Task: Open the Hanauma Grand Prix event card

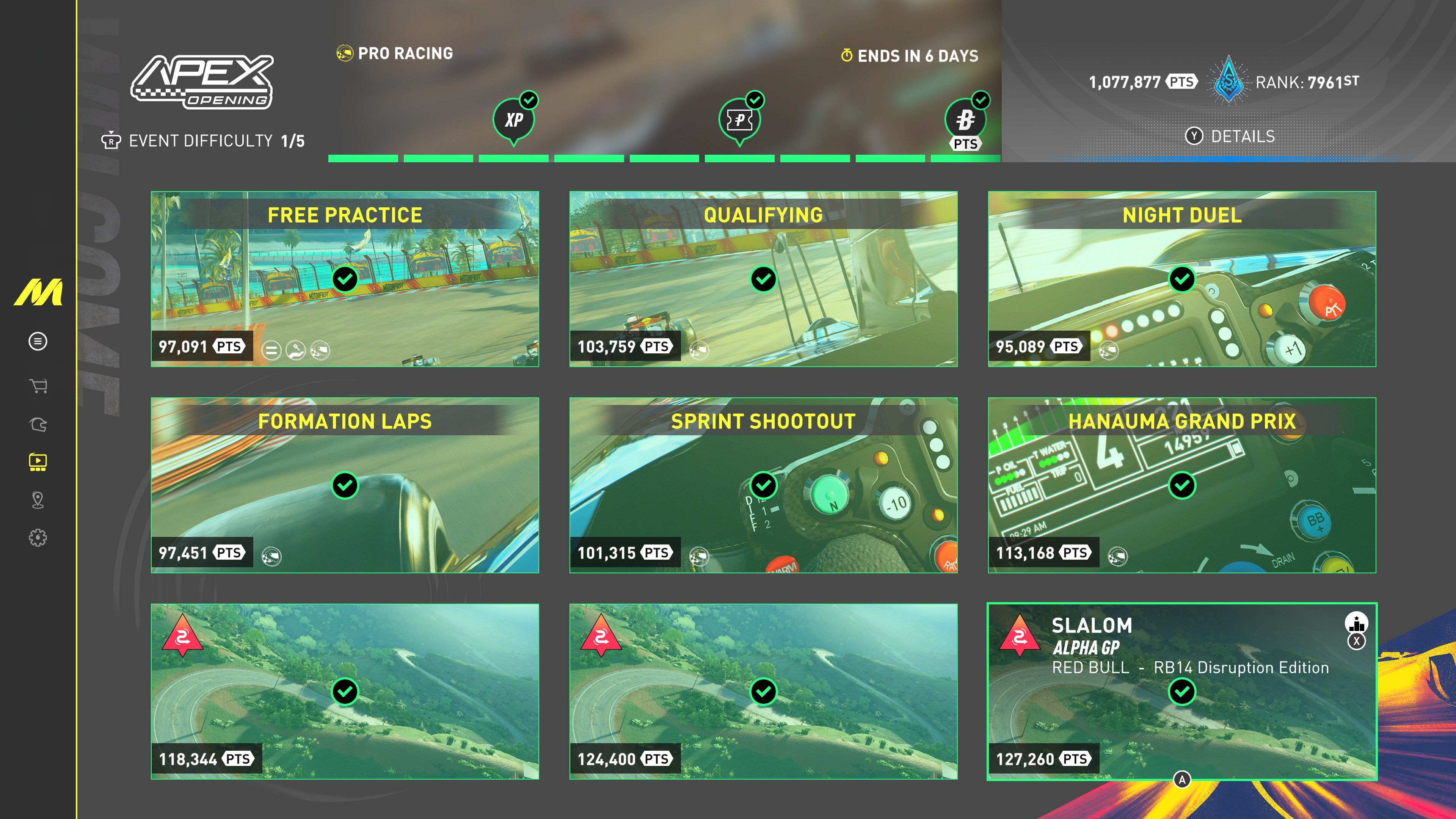Action: pos(1182,485)
